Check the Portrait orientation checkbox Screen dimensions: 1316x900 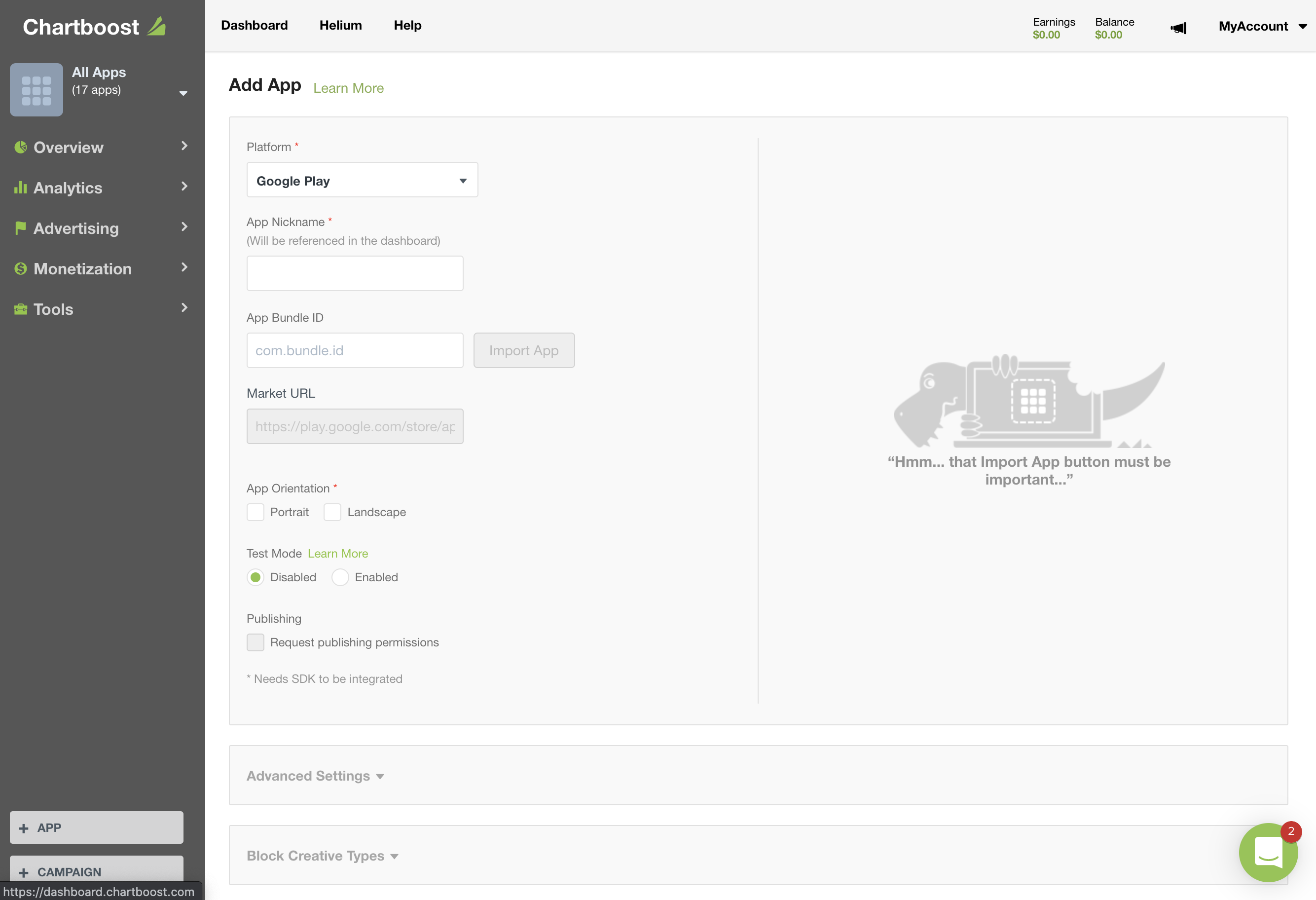256,512
